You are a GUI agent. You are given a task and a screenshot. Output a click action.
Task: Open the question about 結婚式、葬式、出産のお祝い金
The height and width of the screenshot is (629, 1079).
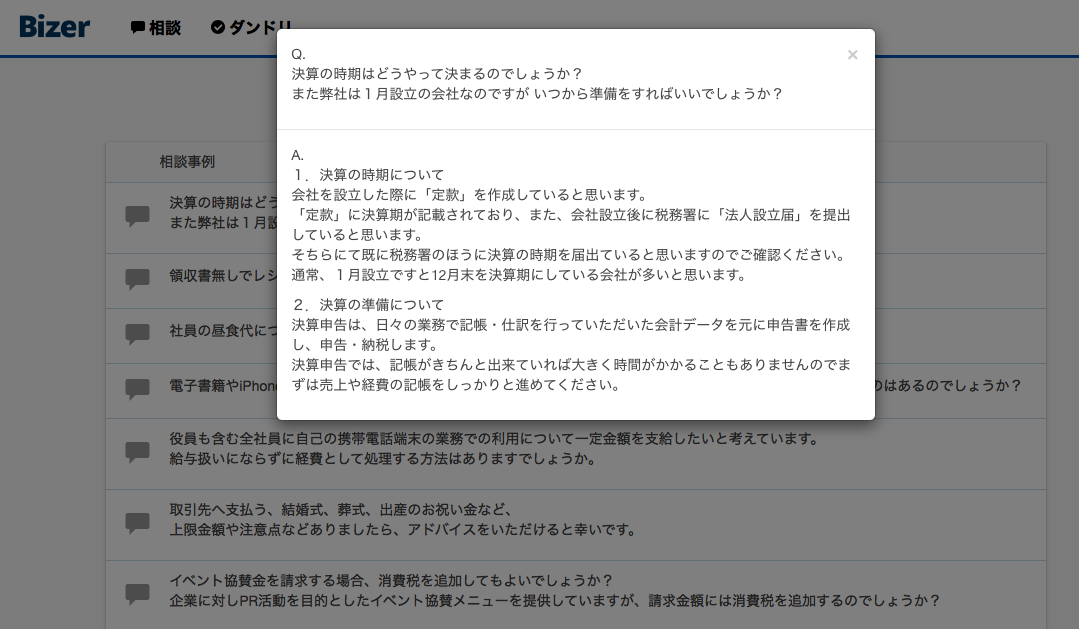pos(576,525)
